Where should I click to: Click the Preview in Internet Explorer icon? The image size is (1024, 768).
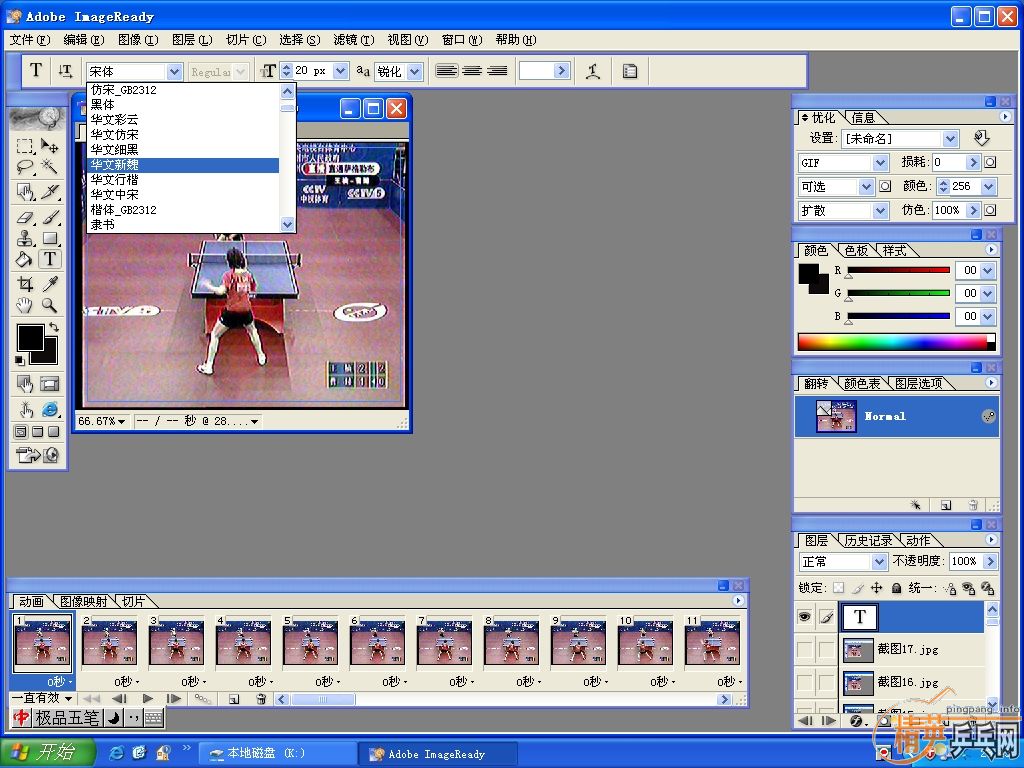pos(50,409)
